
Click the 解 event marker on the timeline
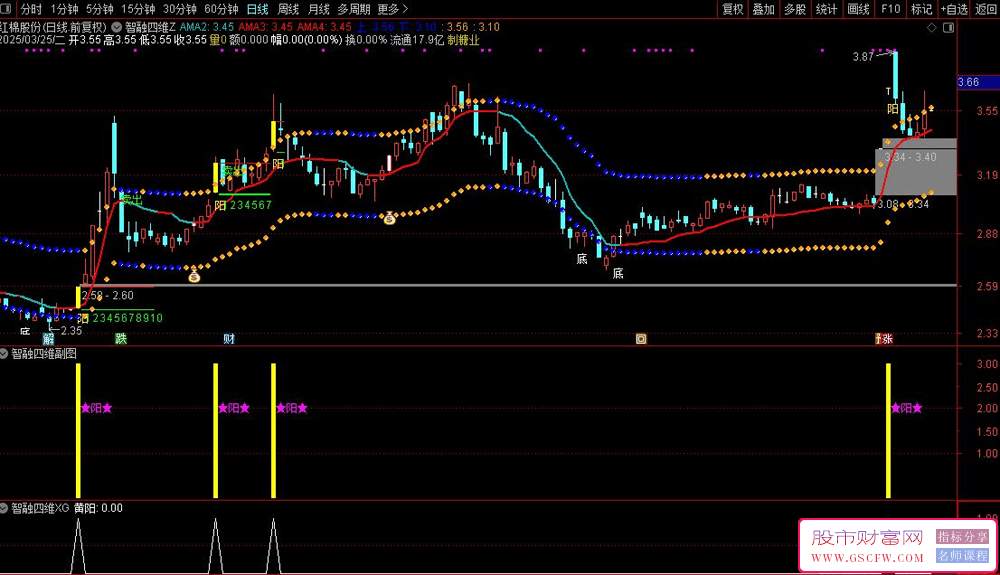coord(48,338)
